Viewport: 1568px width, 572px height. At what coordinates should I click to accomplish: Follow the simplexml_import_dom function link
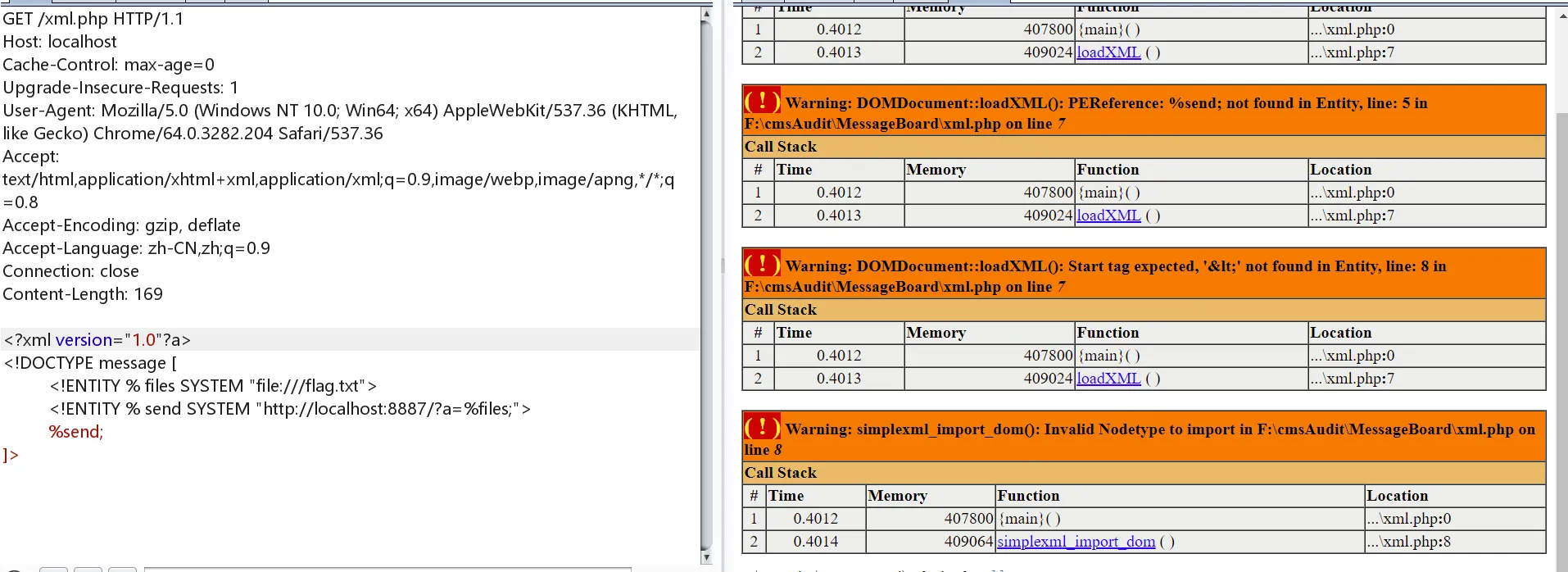click(x=1076, y=542)
